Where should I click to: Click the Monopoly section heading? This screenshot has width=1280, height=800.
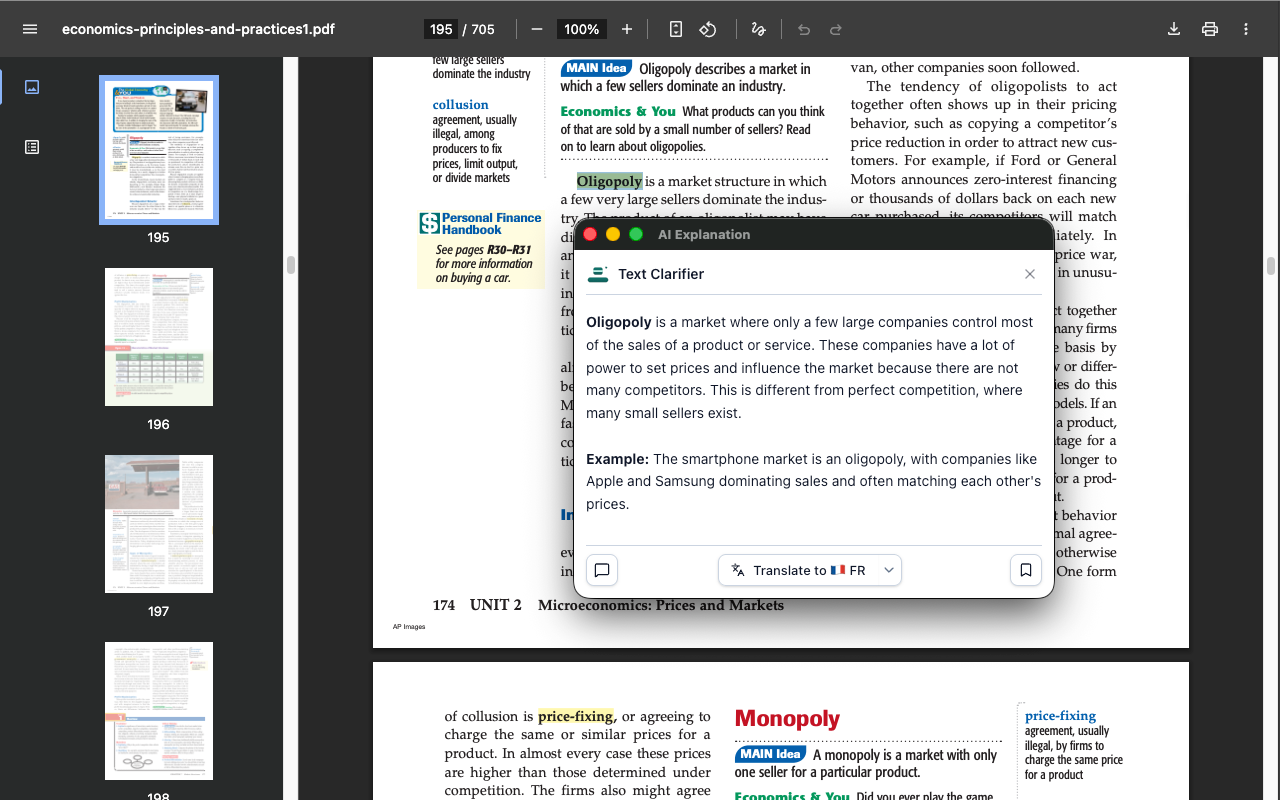(x=787, y=719)
